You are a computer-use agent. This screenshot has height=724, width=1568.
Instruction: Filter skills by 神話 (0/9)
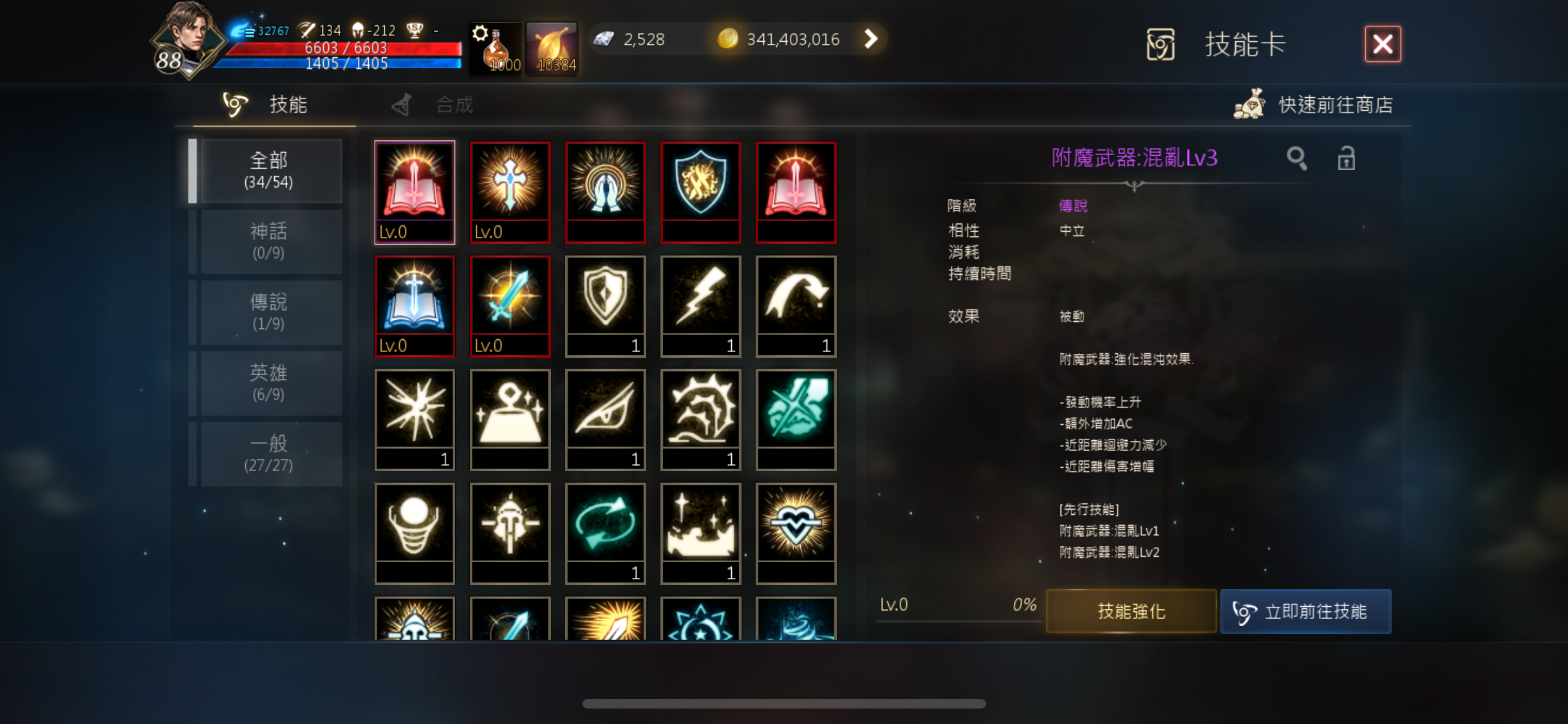coord(268,241)
